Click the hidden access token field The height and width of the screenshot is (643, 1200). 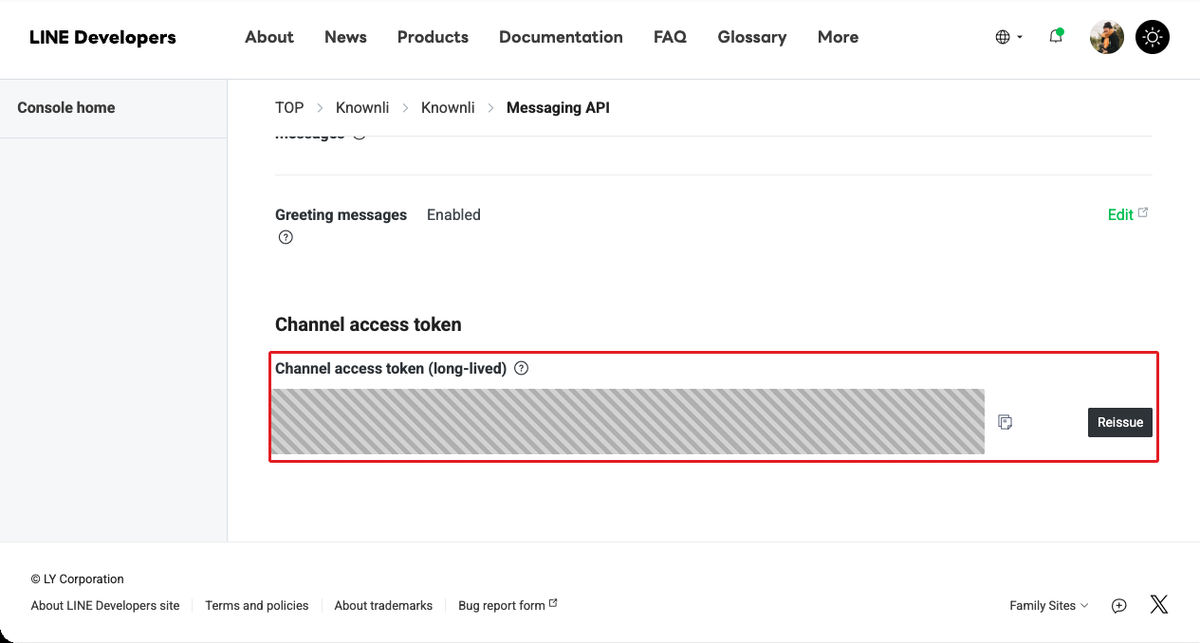pyautogui.click(x=628, y=421)
